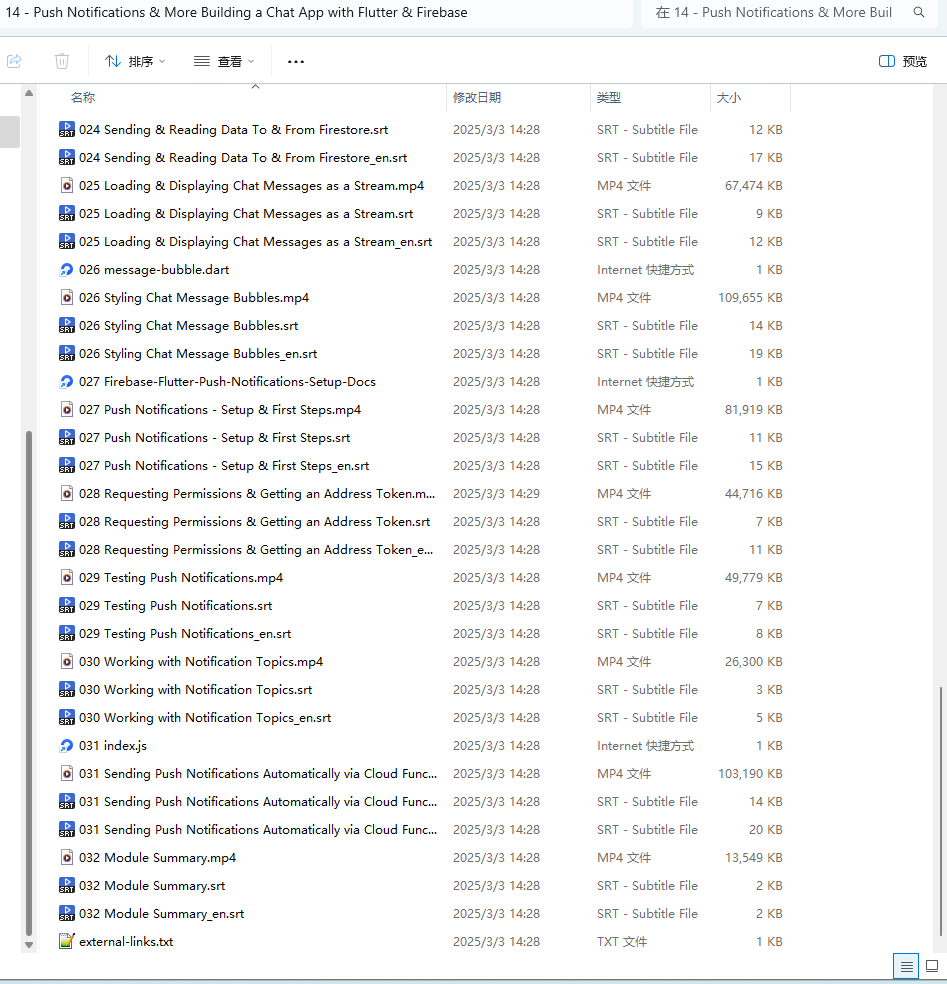This screenshot has height=984, width=947.
Task: Click the SRT icon of 024 Firestore.srt
Action: click(x=67, y=130)
